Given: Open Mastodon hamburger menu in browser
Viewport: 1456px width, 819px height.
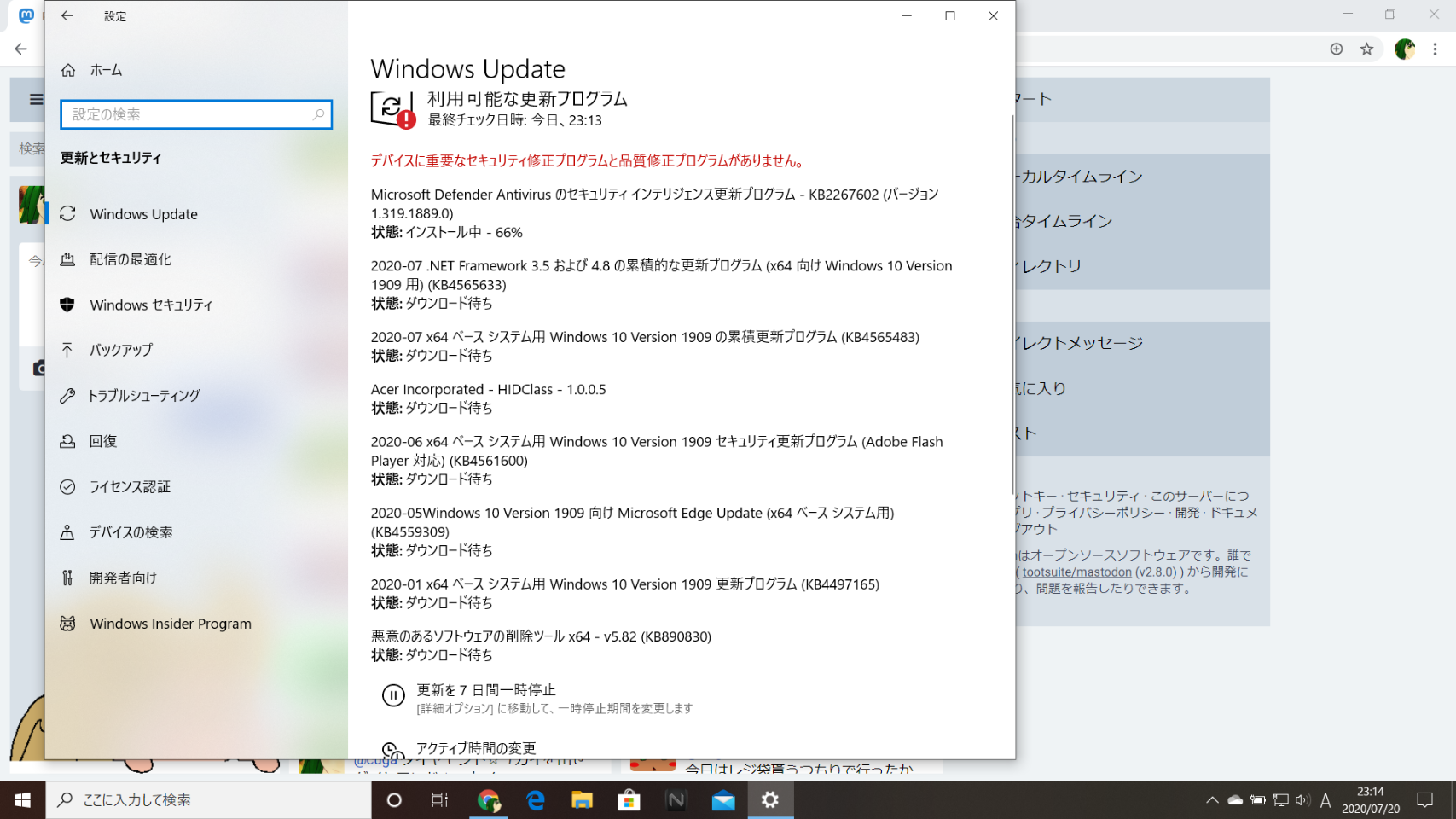Looking at the screenshot, I should (36, 99).
